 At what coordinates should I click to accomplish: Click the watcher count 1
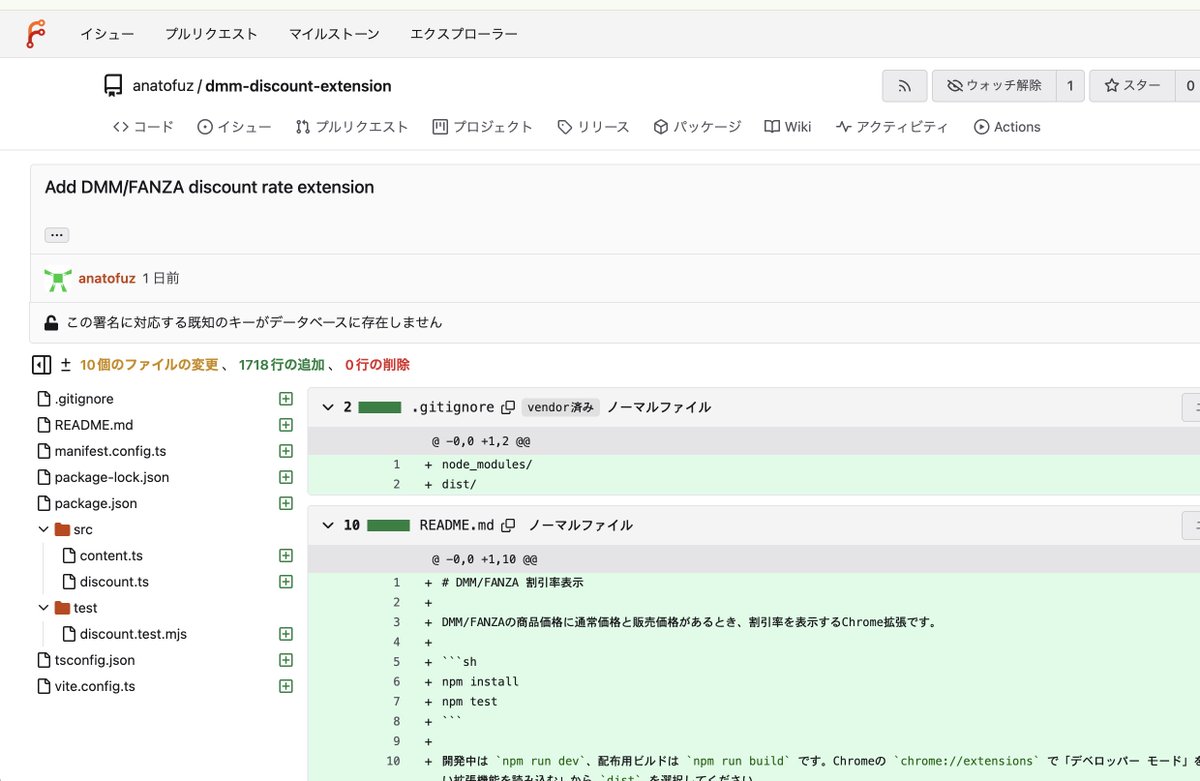(1070, 86)
